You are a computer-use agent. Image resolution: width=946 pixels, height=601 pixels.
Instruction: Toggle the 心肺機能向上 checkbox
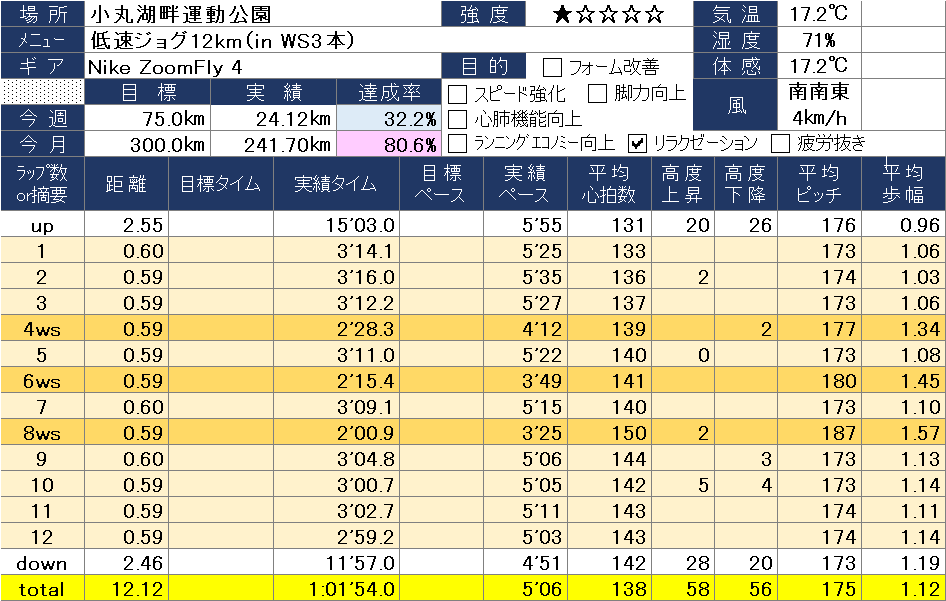pos(458,118)
